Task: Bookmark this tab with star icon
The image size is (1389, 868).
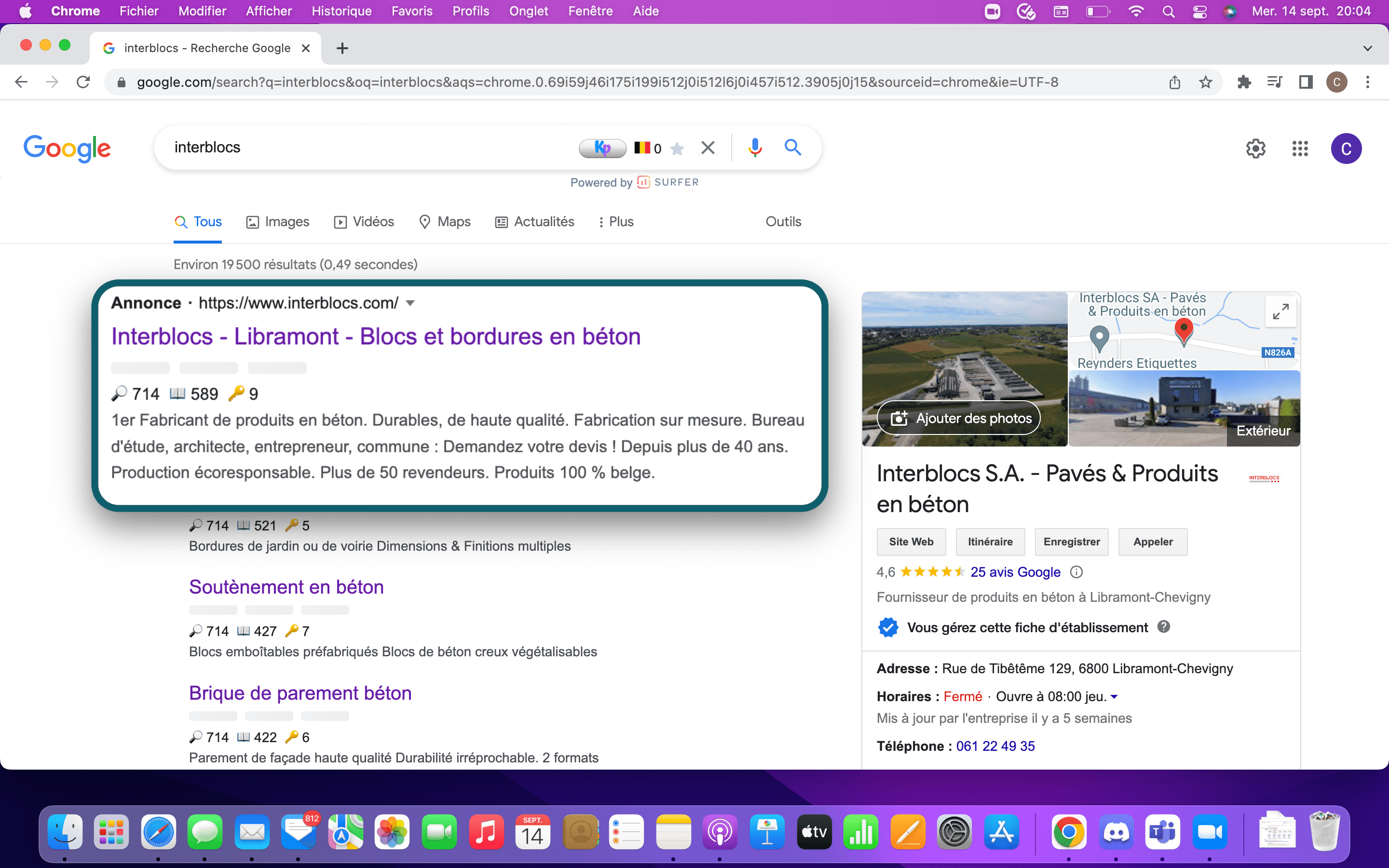Action: pos(1205,82)
